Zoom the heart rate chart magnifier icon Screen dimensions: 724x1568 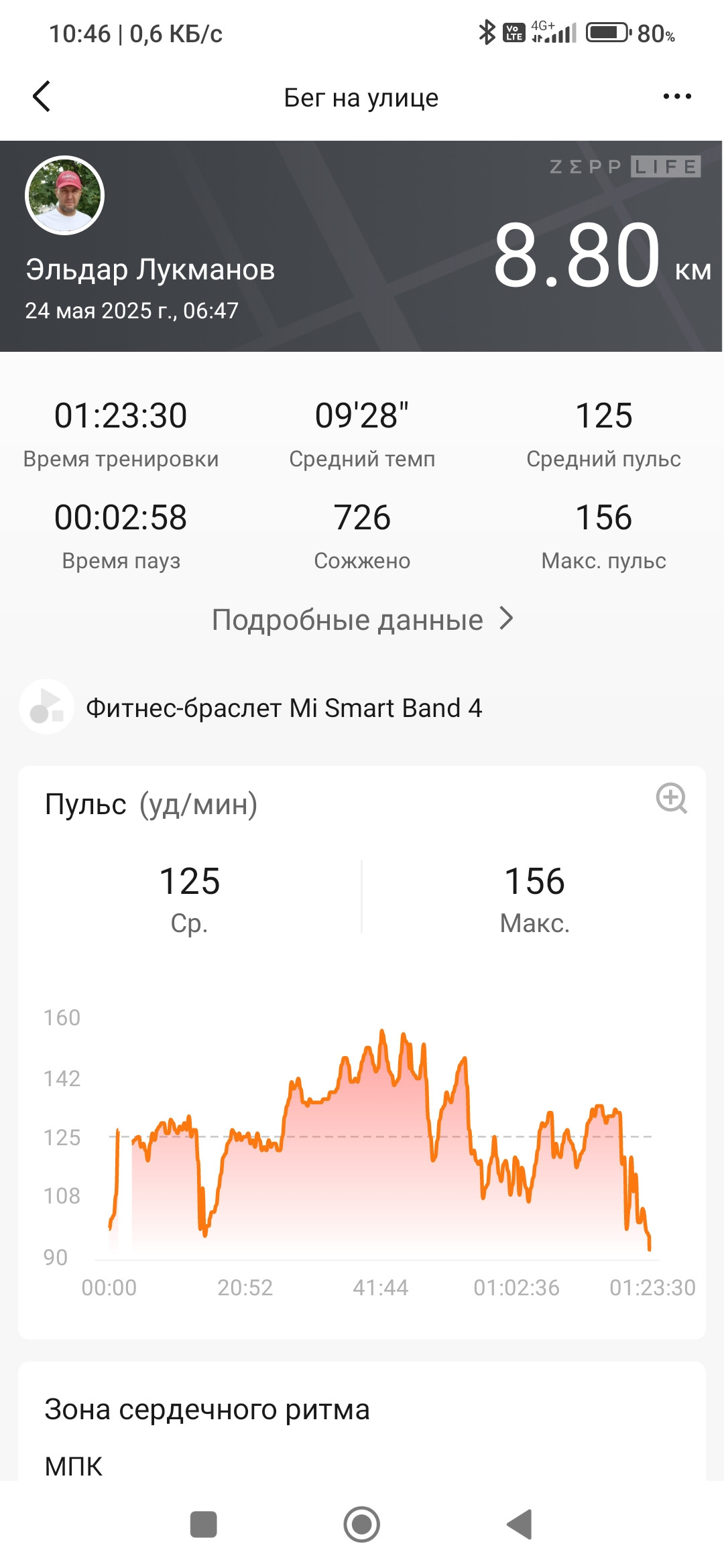[671, 798]
